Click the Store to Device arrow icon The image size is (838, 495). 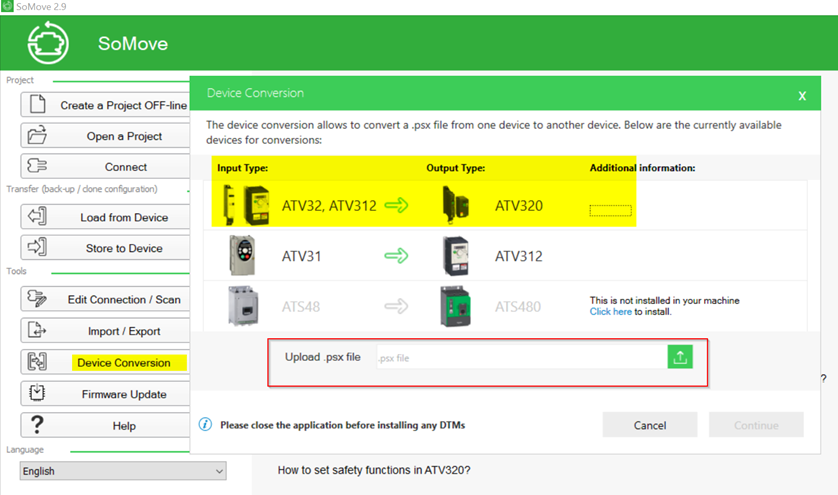(x=37, y=246)
